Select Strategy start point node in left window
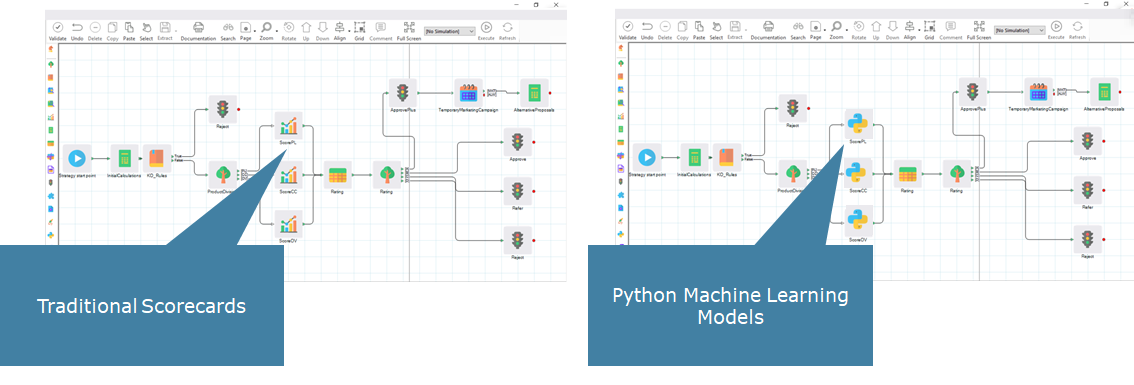 pyautogui.click(x=77, y=158)
